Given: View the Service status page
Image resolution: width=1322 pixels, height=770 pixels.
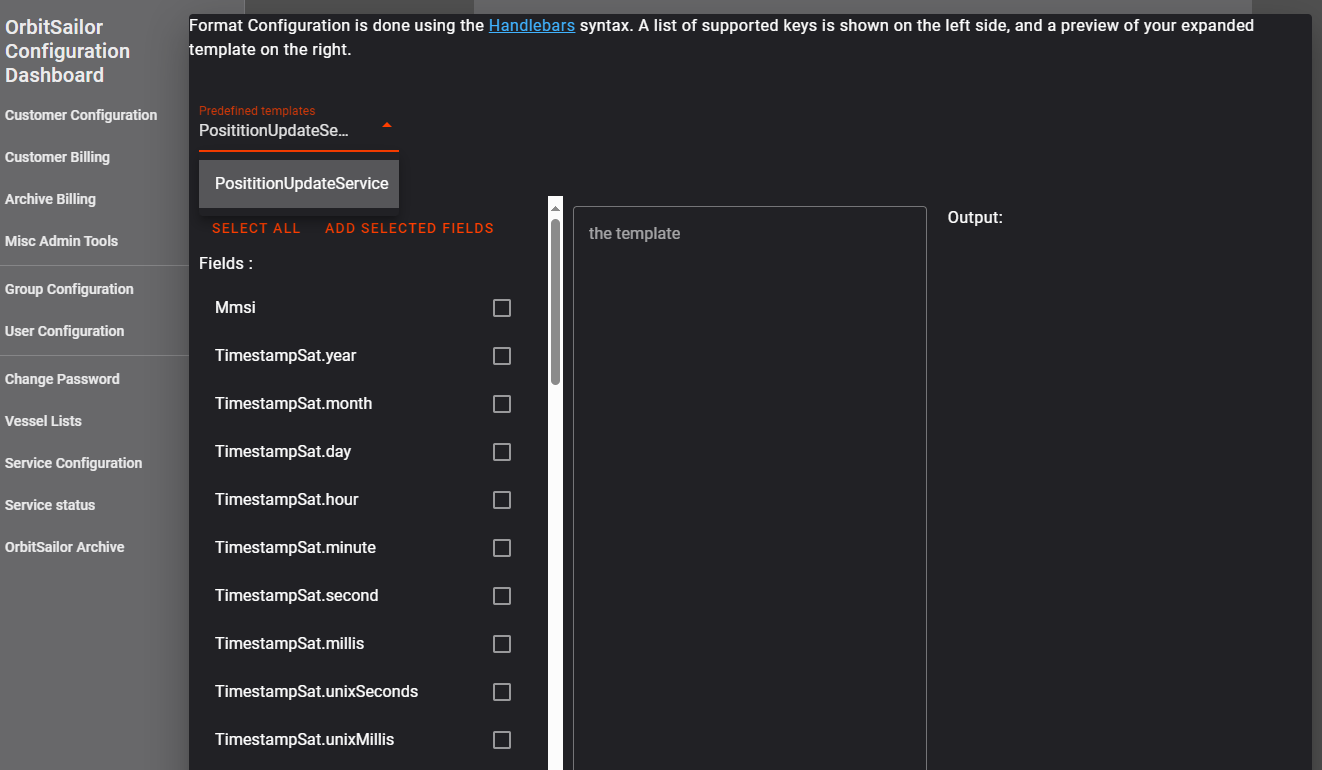Looking at the screenshot, I should pyautogui.click(x=50, y=505).
